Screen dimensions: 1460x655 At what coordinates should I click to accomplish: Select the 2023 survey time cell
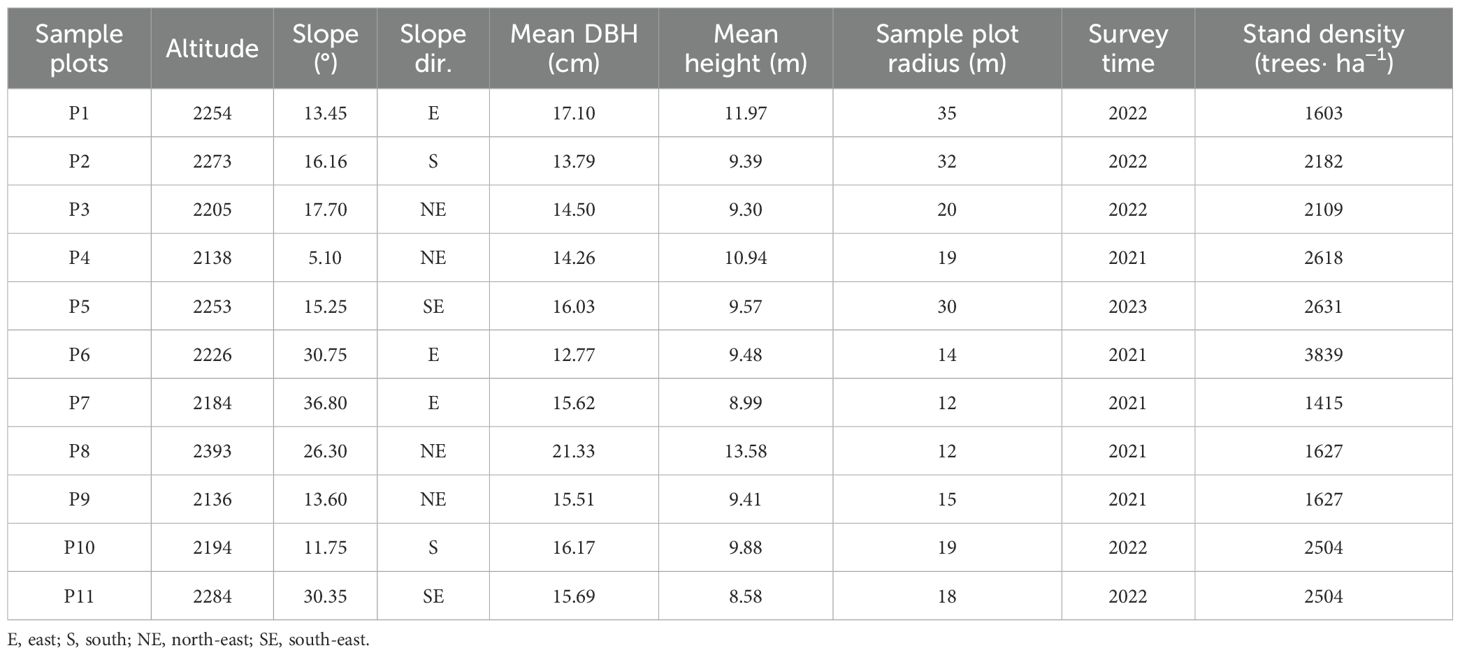click(x=1128, y=306)
